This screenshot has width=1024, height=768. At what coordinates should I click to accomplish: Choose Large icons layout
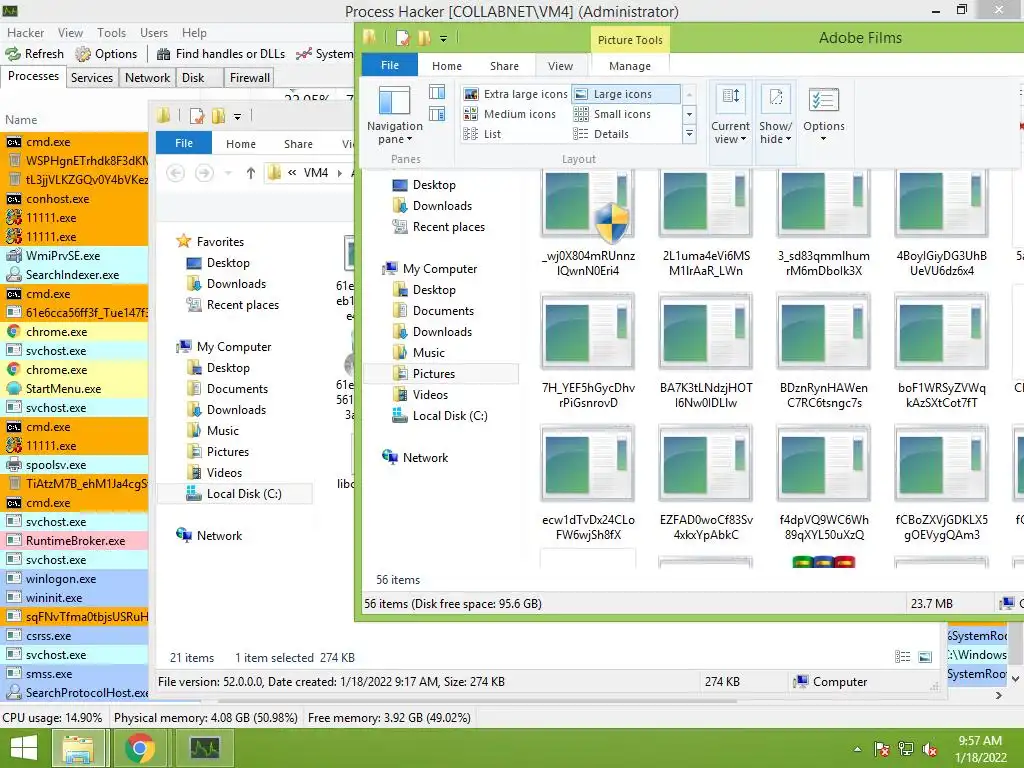[626, 94]
